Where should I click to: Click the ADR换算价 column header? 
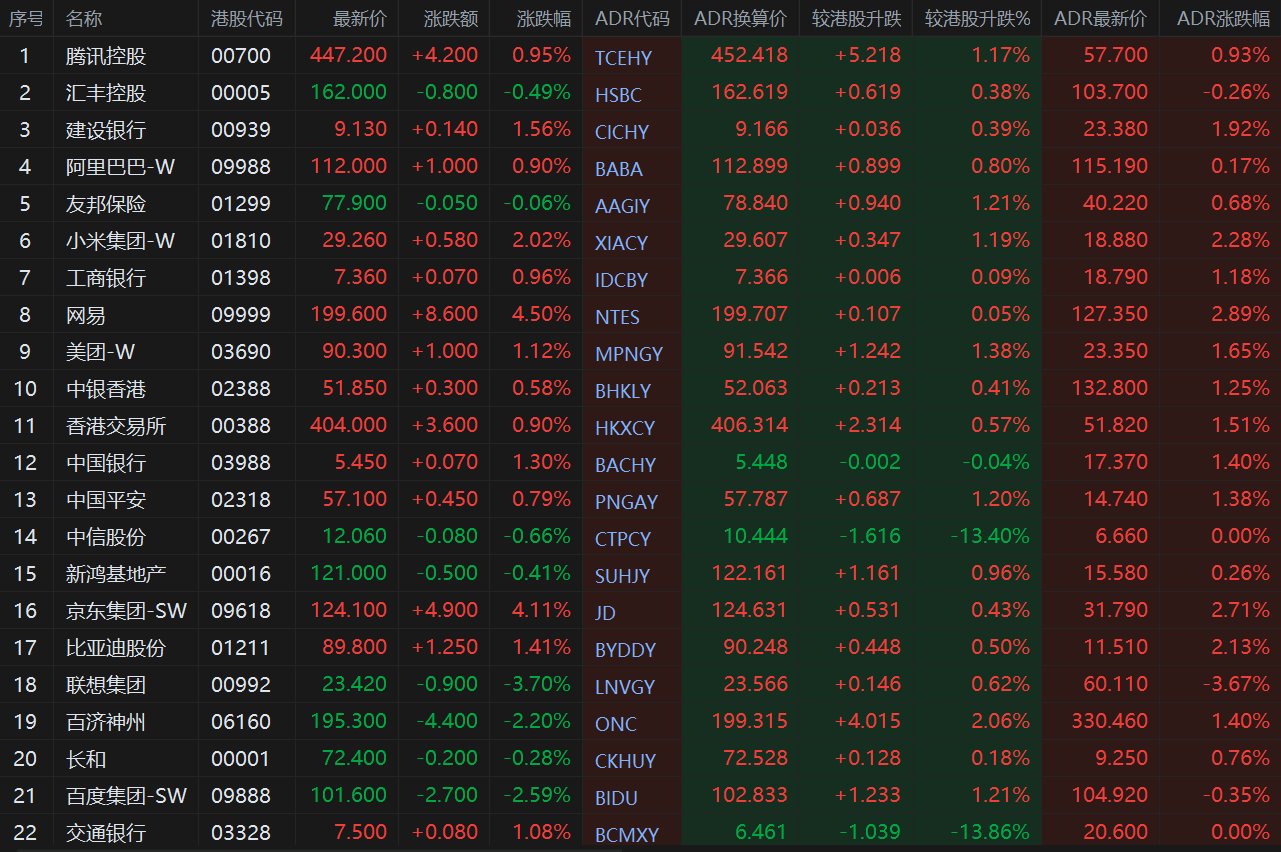tap(740, 18)
